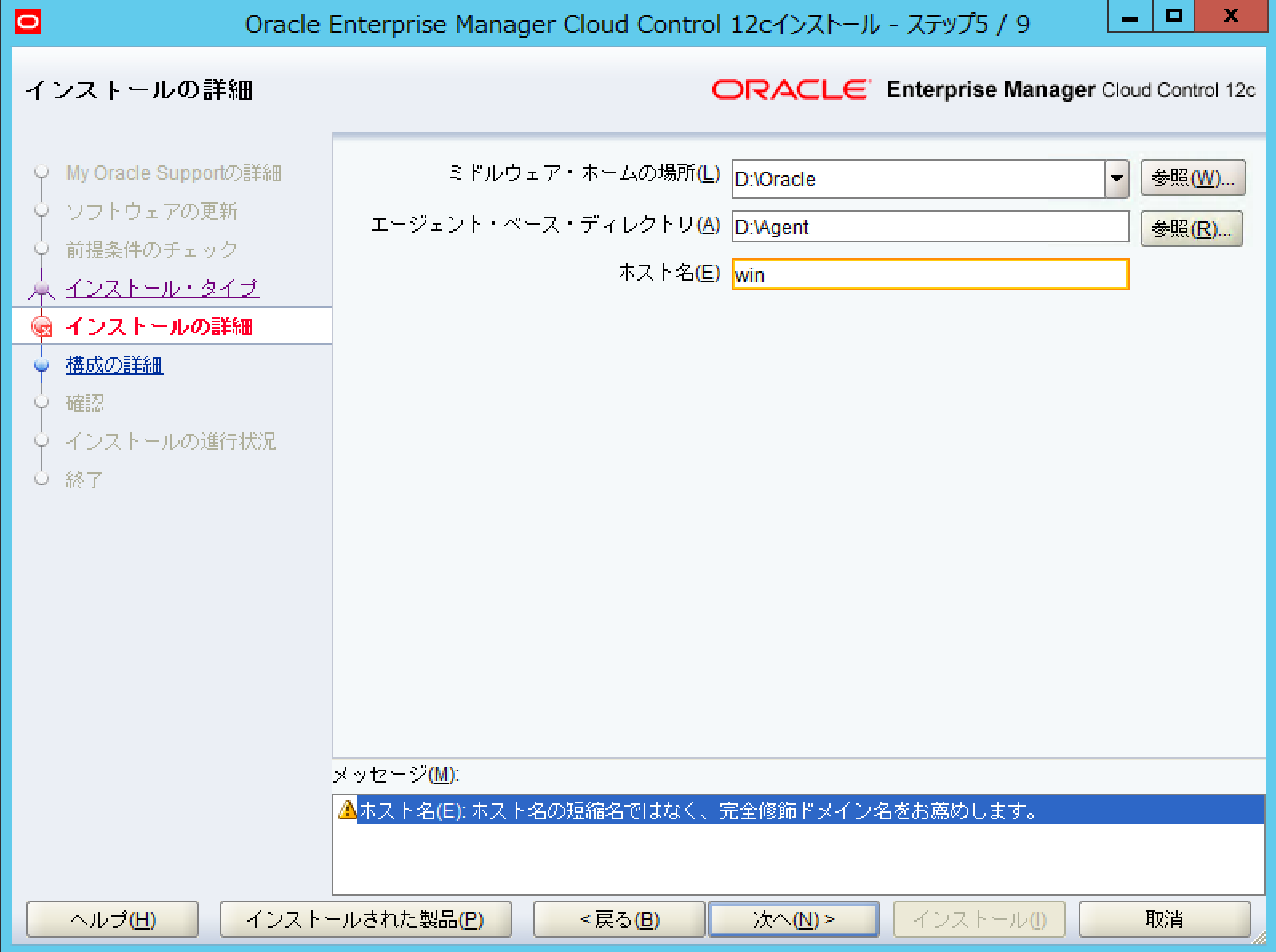1276x952 pixels.
Task: Go to the 構成の詳細 step link
Action: [114, 365]
